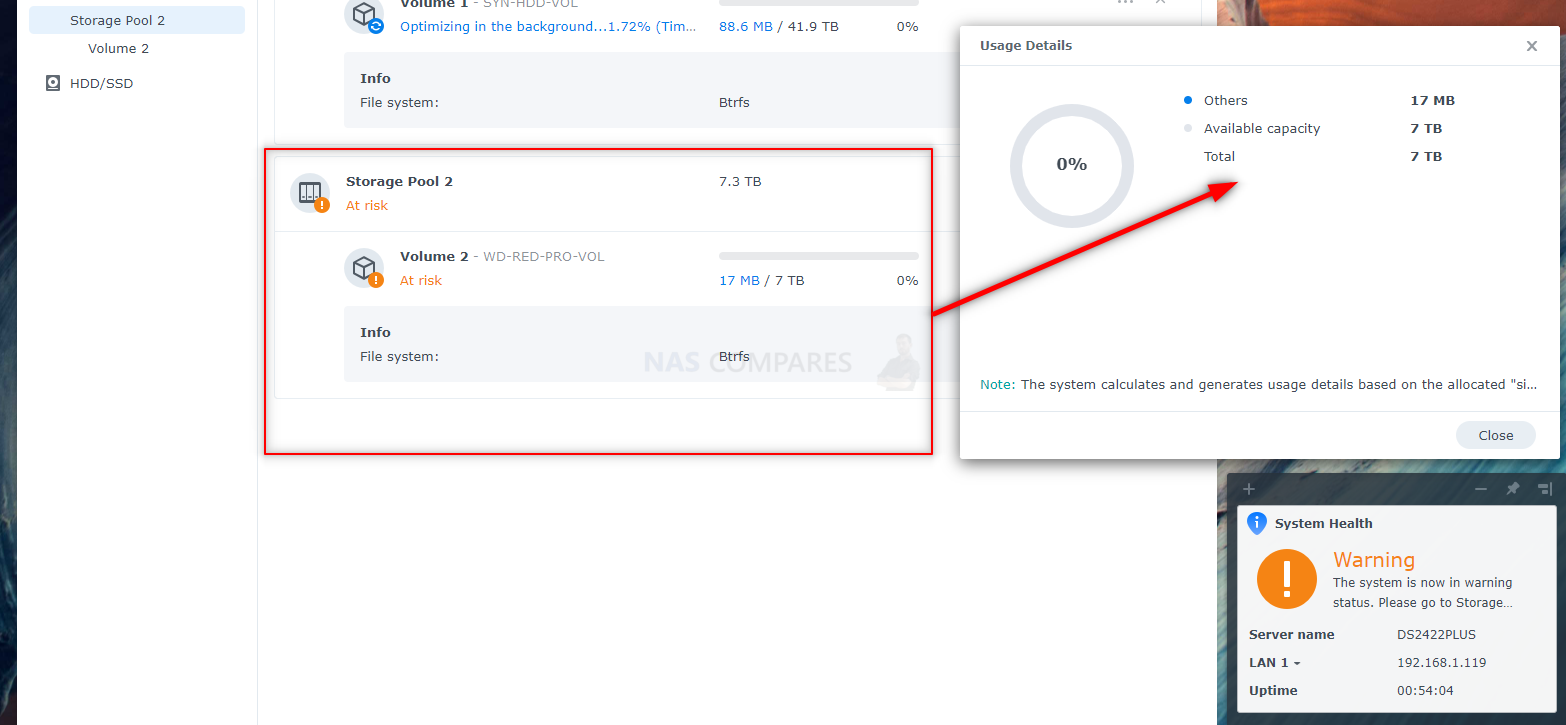This screenshot has width=1566, height=725.
Task: Click the Volume 2 cube warning icon
Action: tap(364, 267)
